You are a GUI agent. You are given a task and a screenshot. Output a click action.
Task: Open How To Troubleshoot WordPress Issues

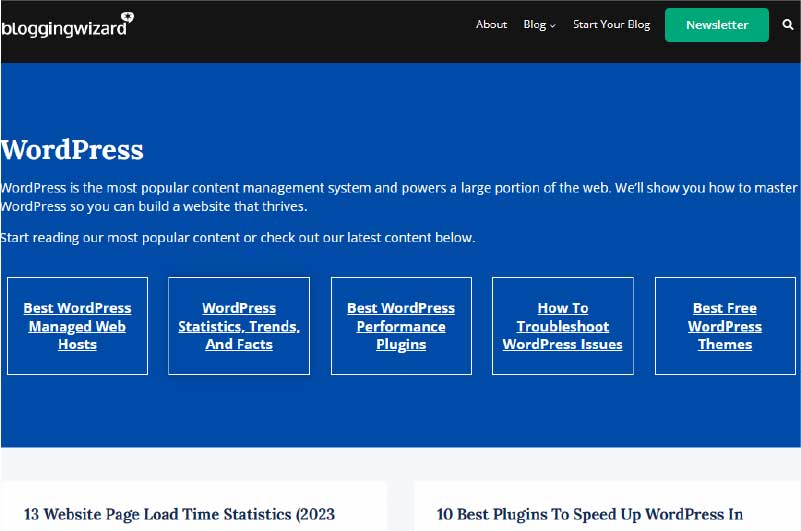click(562, 326)
